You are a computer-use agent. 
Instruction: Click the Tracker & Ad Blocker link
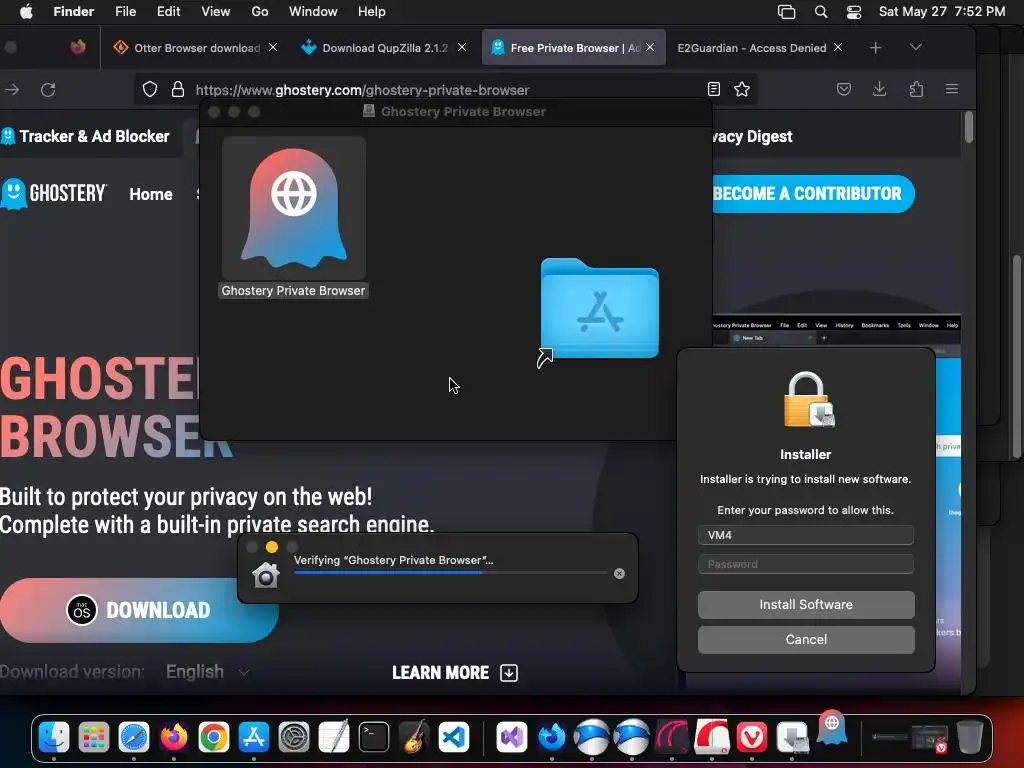point(86,136)
